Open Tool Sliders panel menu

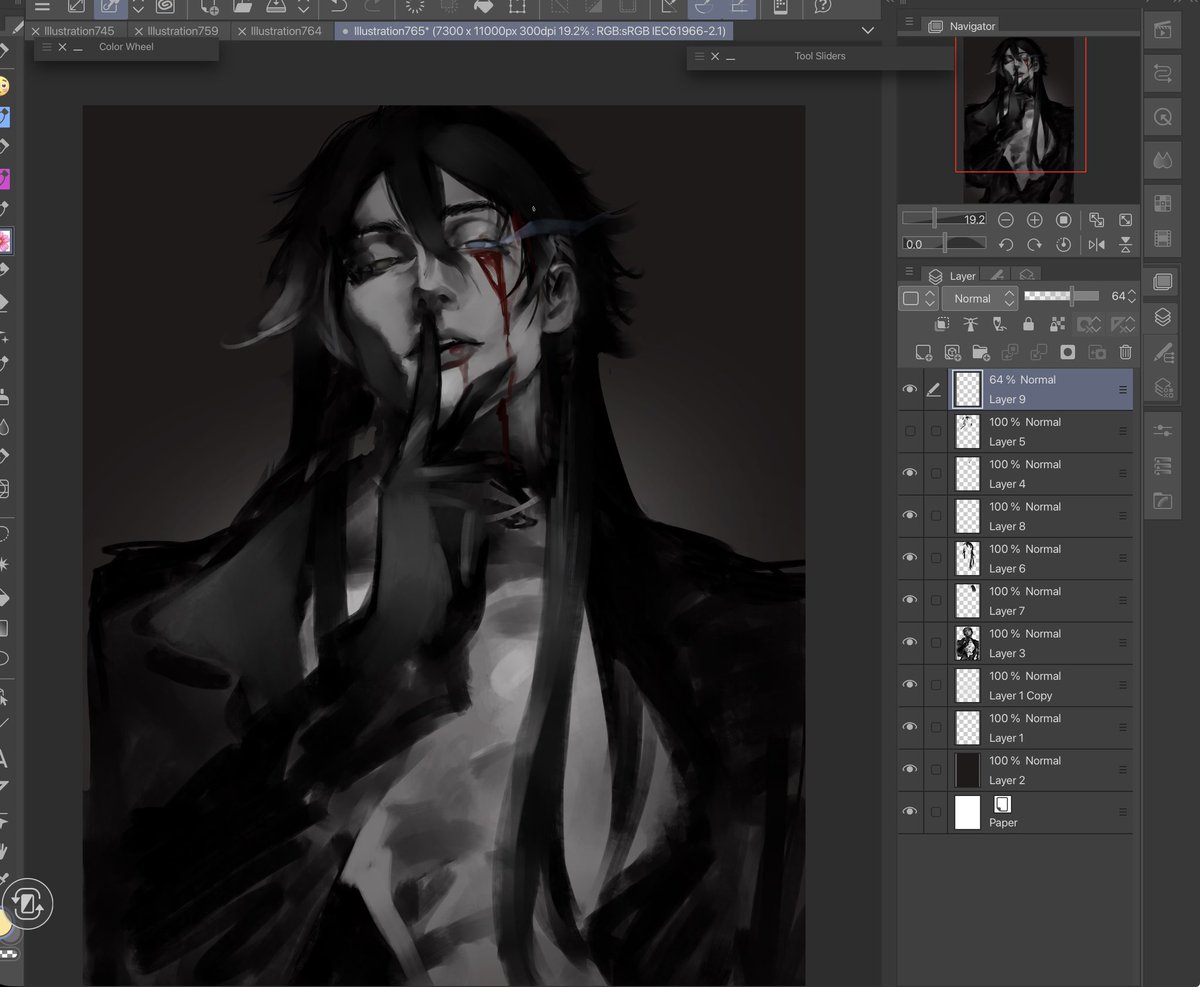click(697, 56)
